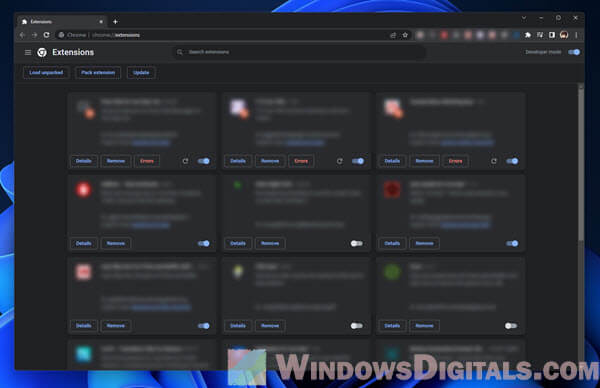The width and height of the screenshot is (600, 388).
Task: Disable the lavender orange-badged icon extension toggle
Action: click(358, 161)
